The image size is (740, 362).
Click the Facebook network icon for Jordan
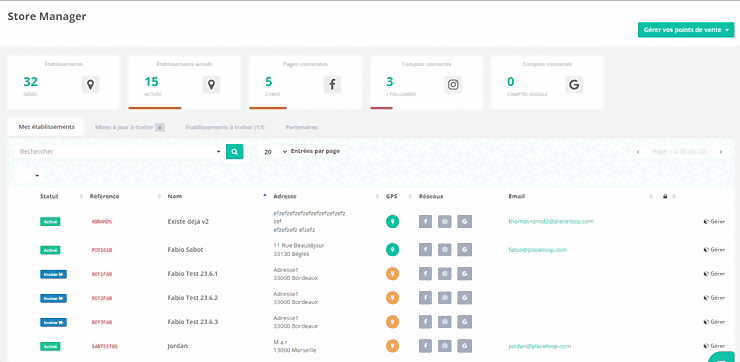425,346
